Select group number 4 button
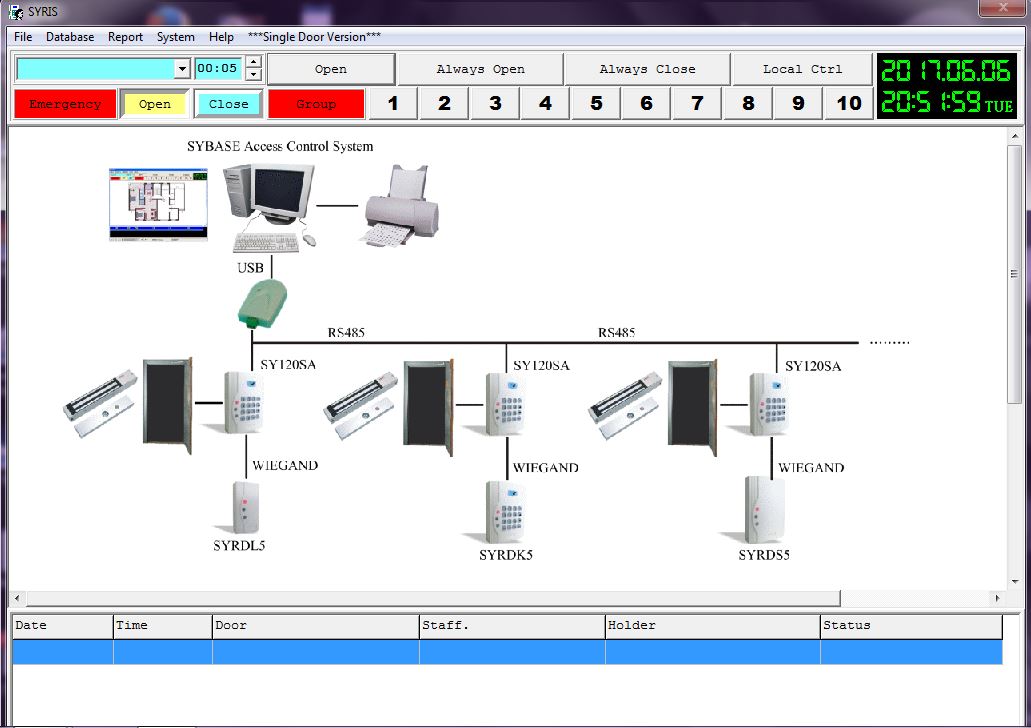1031x728 pixels. point(545,103)
